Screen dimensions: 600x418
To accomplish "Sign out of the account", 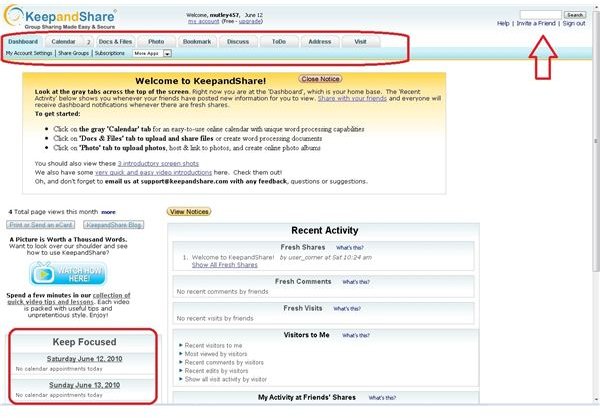I will click(574, 23).
